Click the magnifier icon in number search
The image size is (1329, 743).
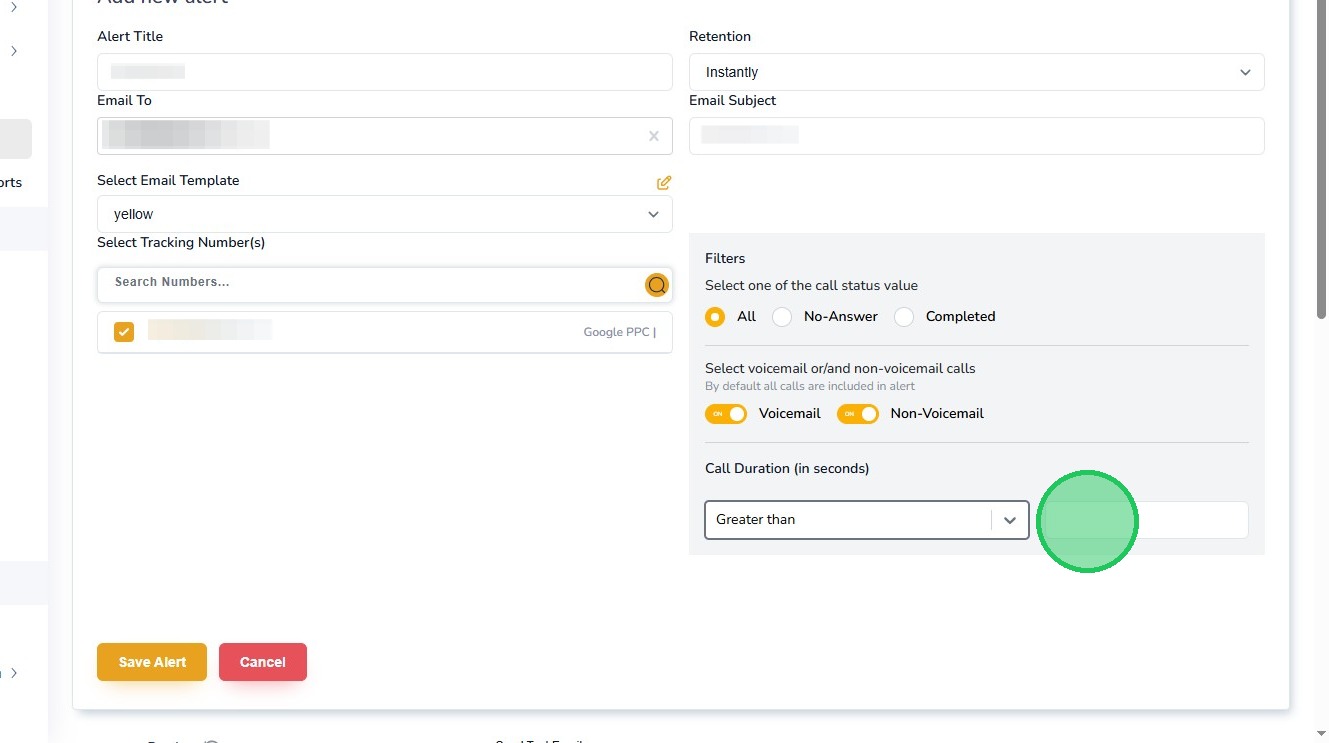[656, 285]
